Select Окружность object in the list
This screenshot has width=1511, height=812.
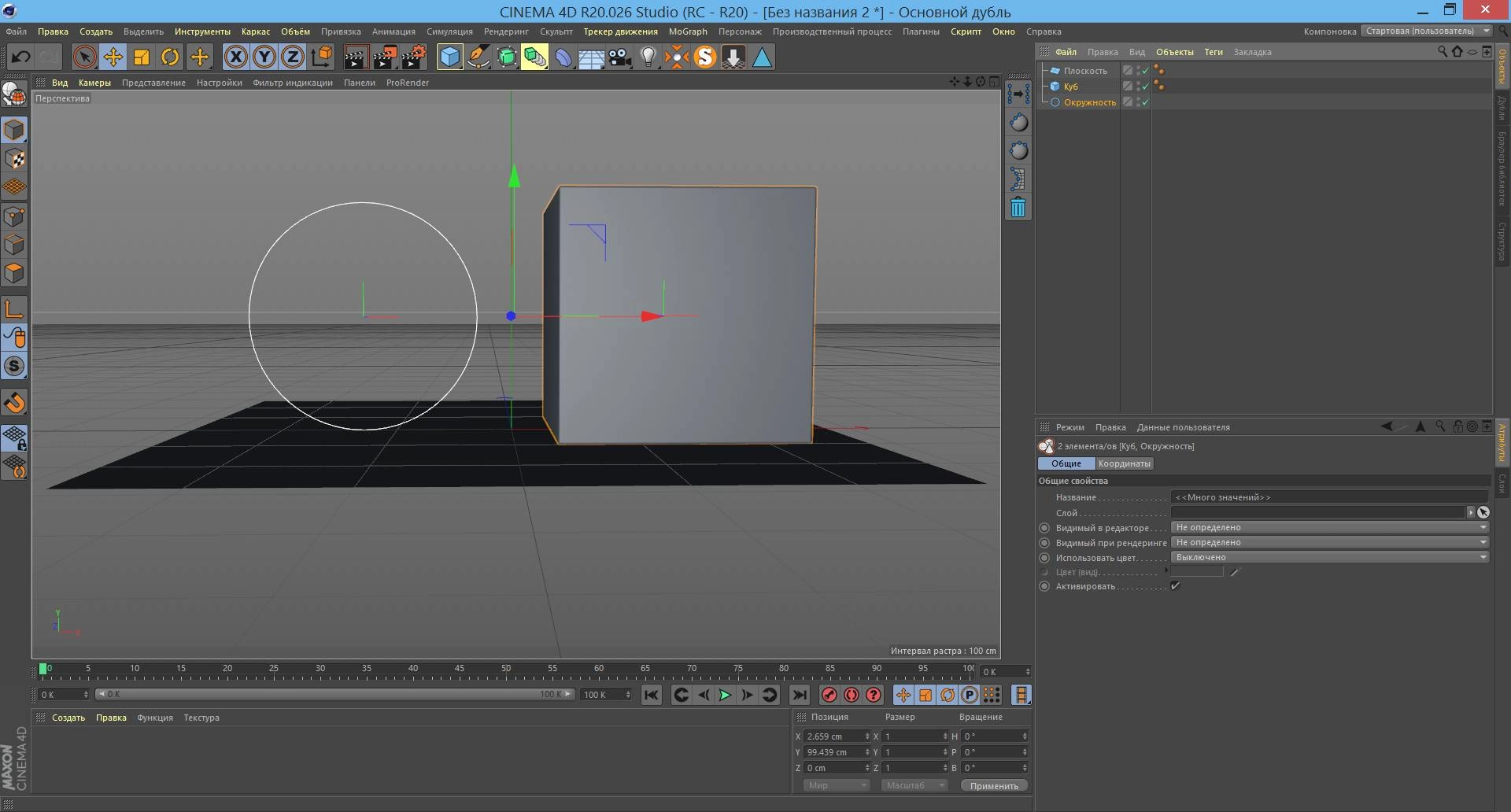click(1090, 102)
